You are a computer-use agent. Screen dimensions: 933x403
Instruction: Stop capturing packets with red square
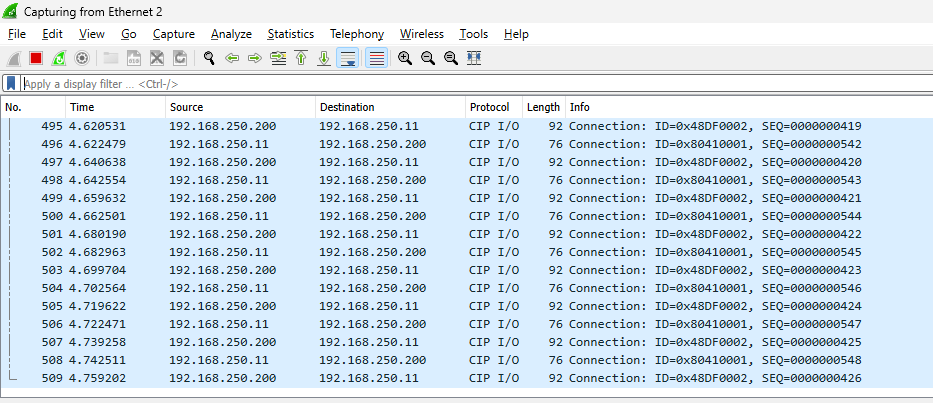click(36, 58)
